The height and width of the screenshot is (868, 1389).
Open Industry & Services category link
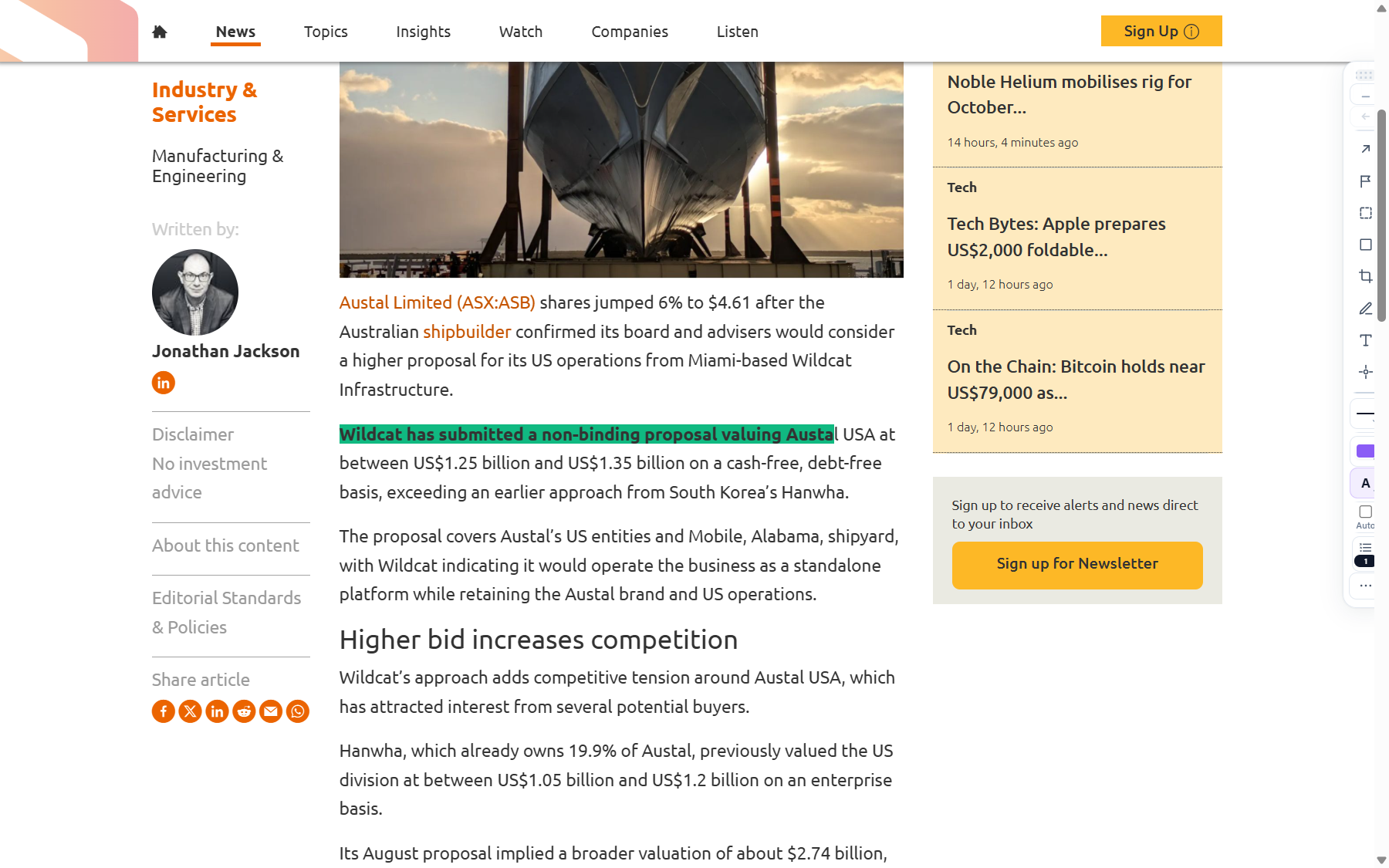204,102
